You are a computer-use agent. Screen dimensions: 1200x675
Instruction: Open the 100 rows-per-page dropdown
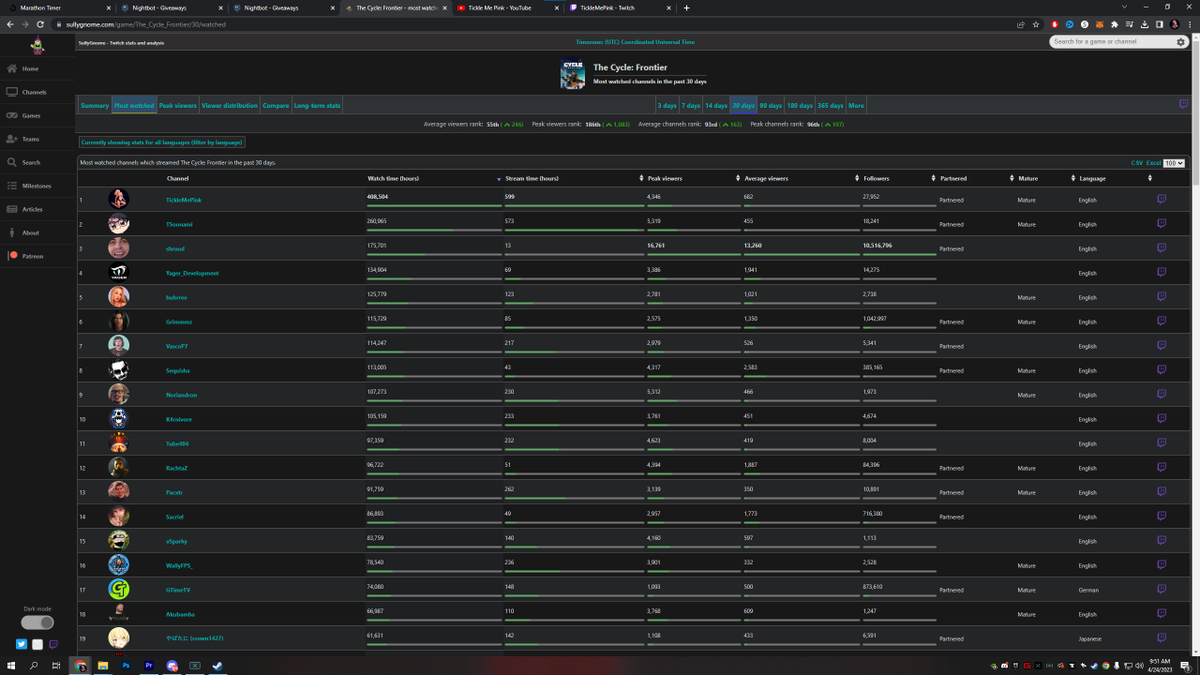click(x=1174, y=163)
